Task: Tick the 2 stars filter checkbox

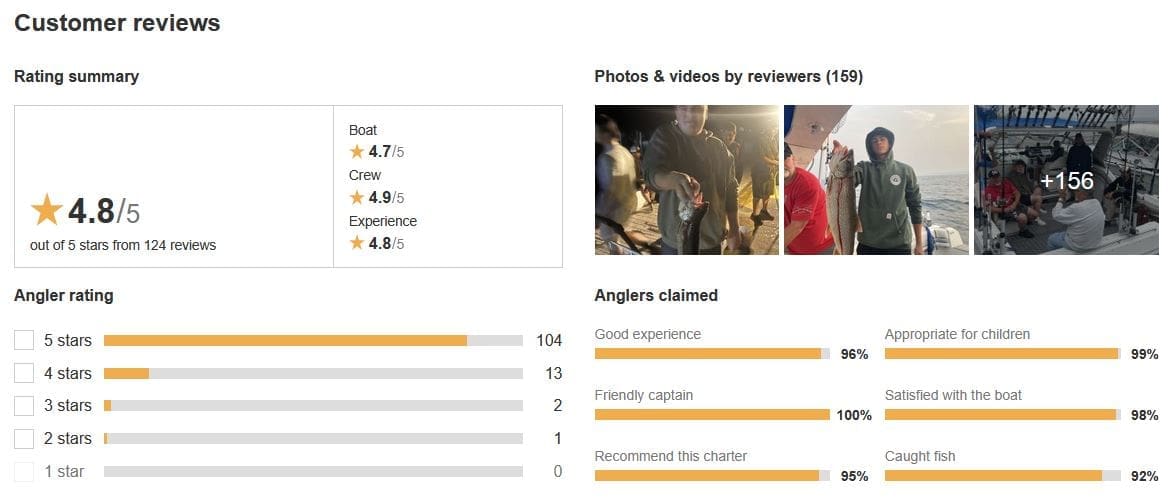Action: pos(24,438)
